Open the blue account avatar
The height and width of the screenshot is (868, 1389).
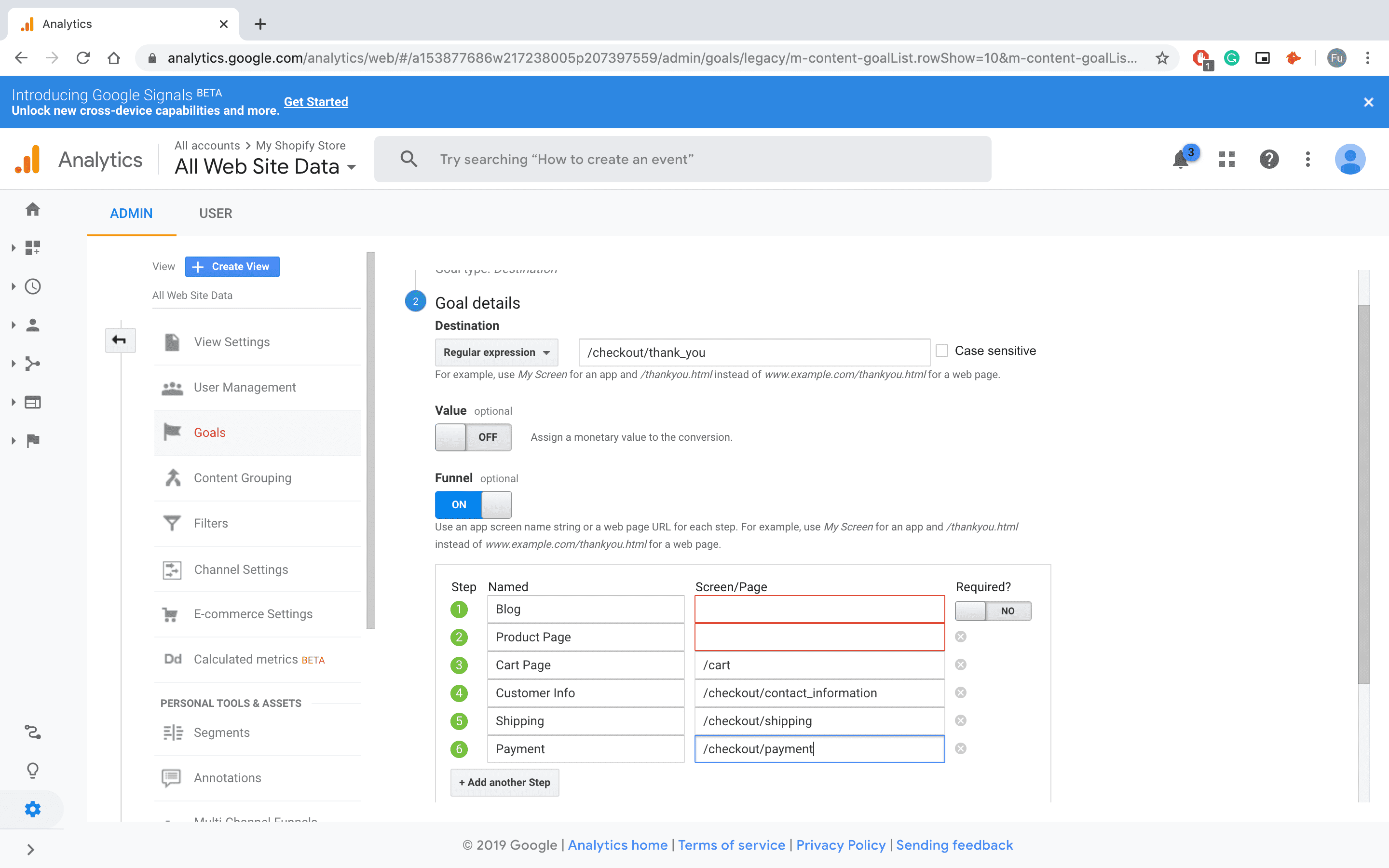pyautogui.click(x=1350, y=159)
